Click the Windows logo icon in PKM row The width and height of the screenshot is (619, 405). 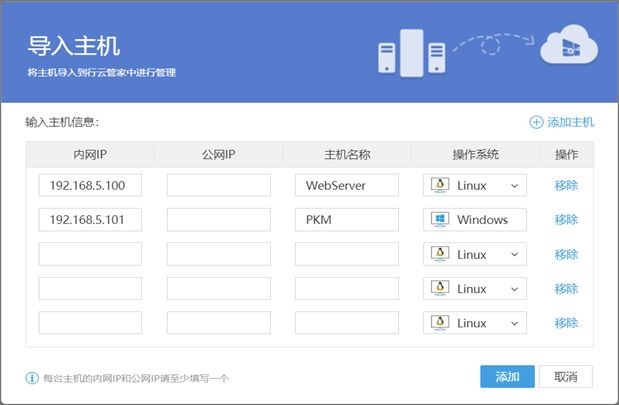click(440, 220)
